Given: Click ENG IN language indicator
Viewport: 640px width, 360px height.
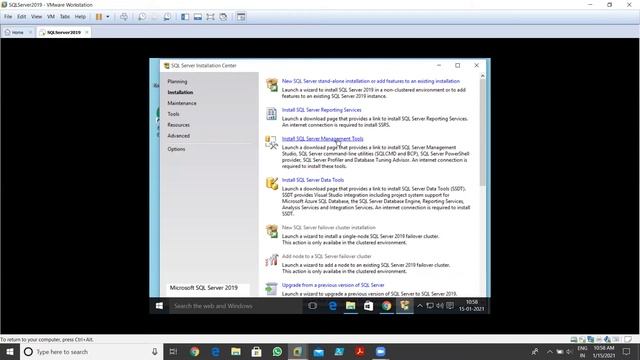Looking at the screenshot, I should click(582, 352).
